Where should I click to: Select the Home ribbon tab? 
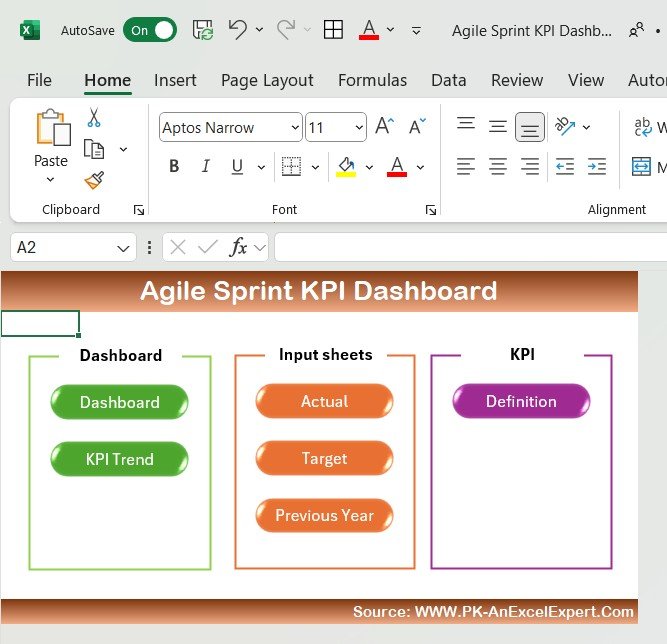pyautogui.click(x=108, y=80)
